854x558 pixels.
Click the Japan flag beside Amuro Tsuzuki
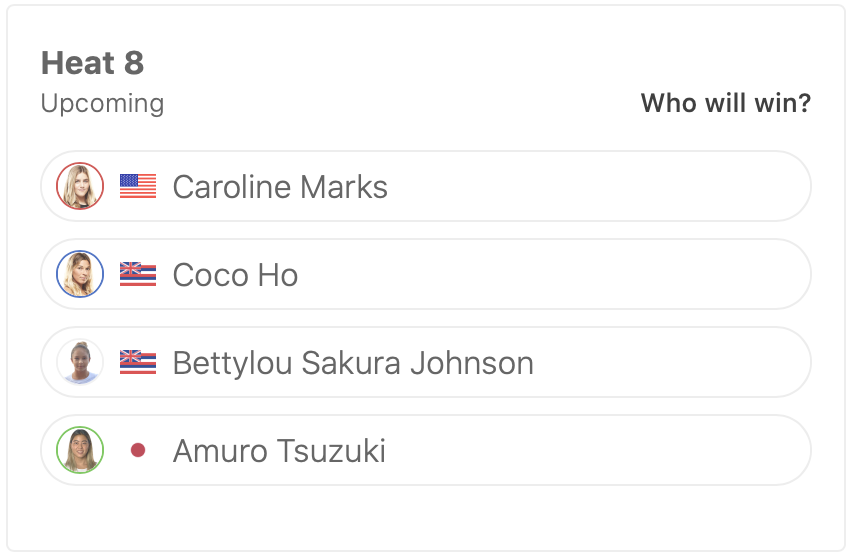138,451
